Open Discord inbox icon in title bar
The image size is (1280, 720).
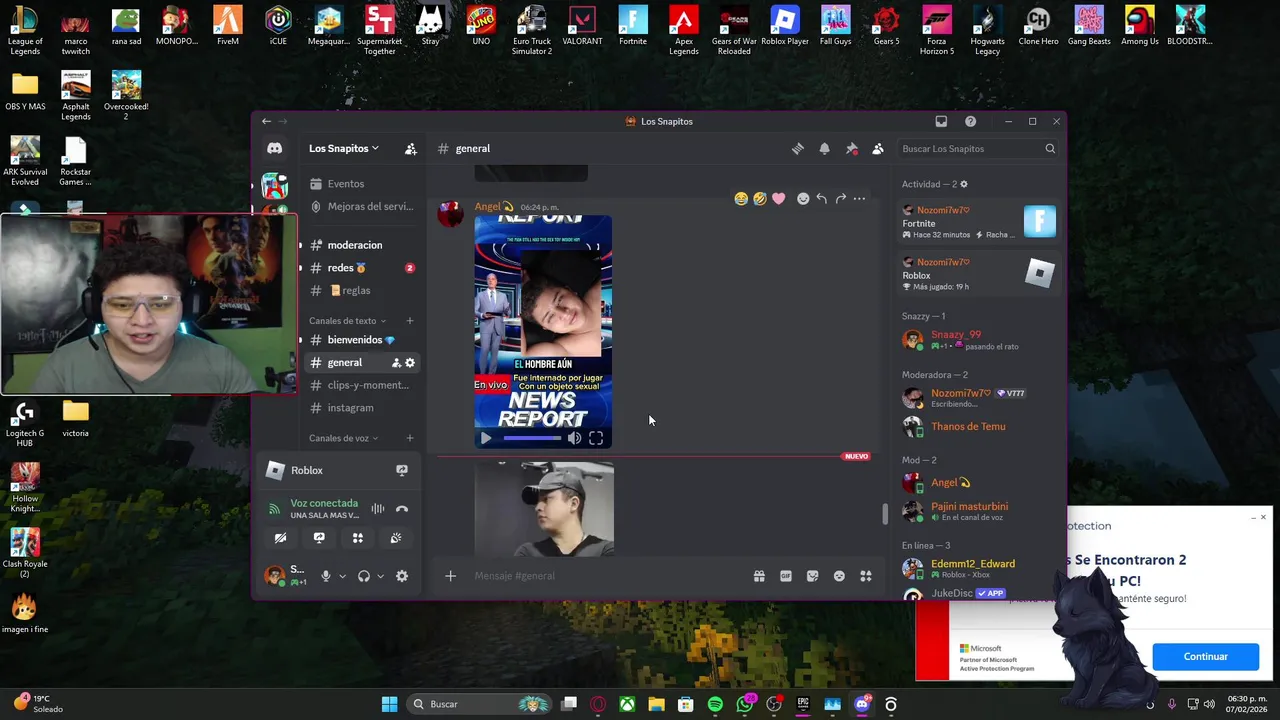pos(941,121)
